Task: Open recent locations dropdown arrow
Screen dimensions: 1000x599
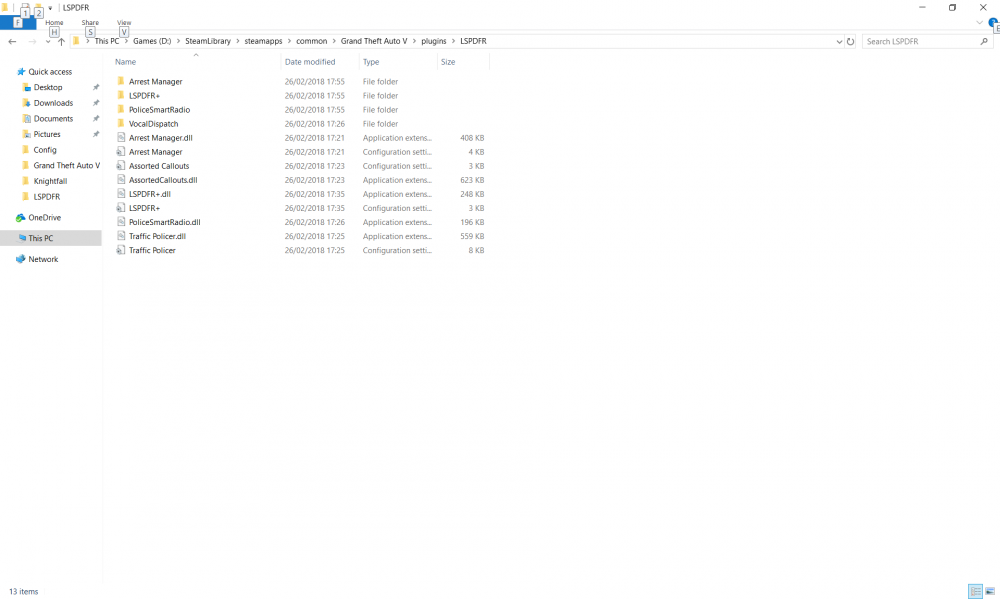Action: 48,42
